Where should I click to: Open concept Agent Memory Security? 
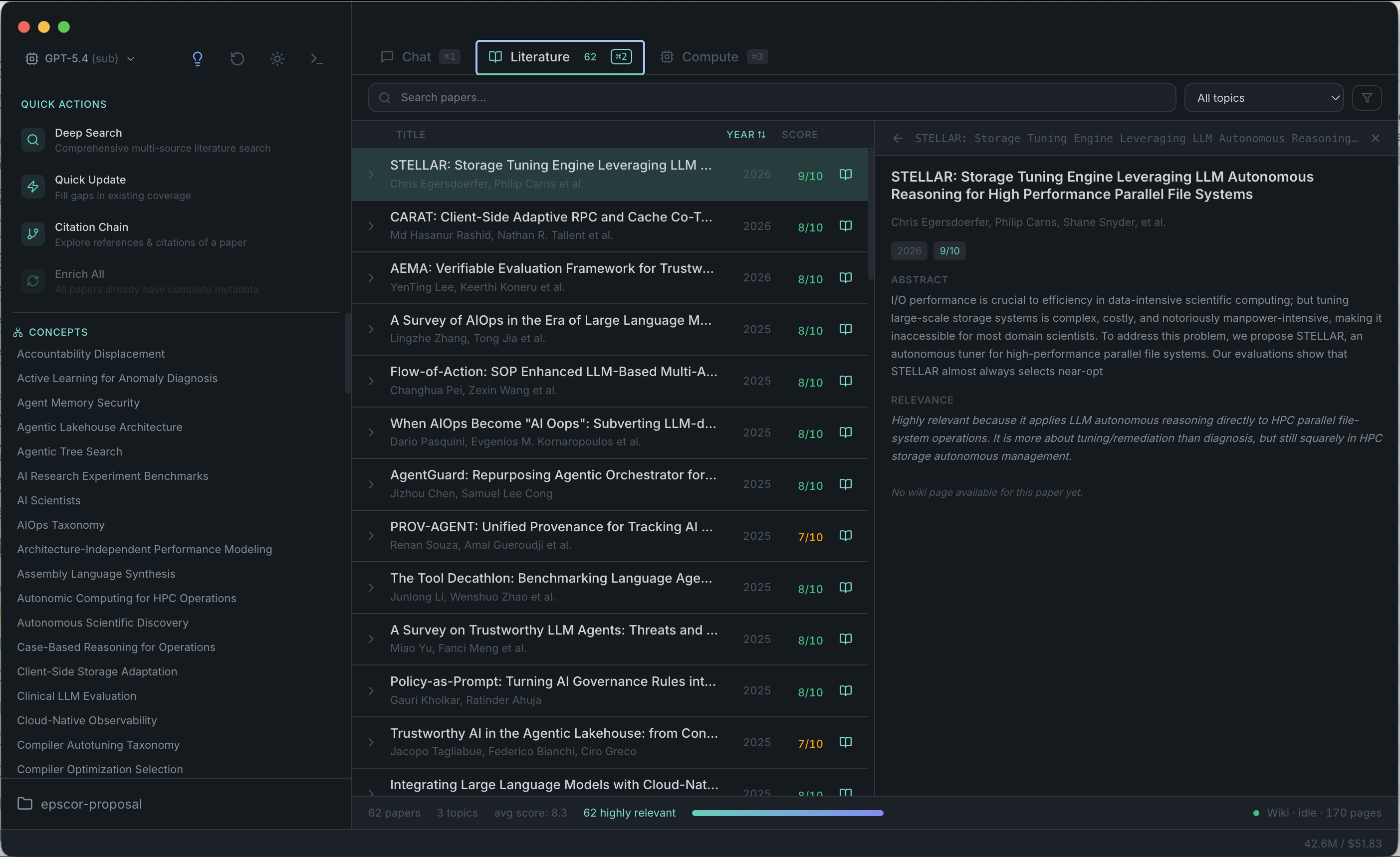78,403
